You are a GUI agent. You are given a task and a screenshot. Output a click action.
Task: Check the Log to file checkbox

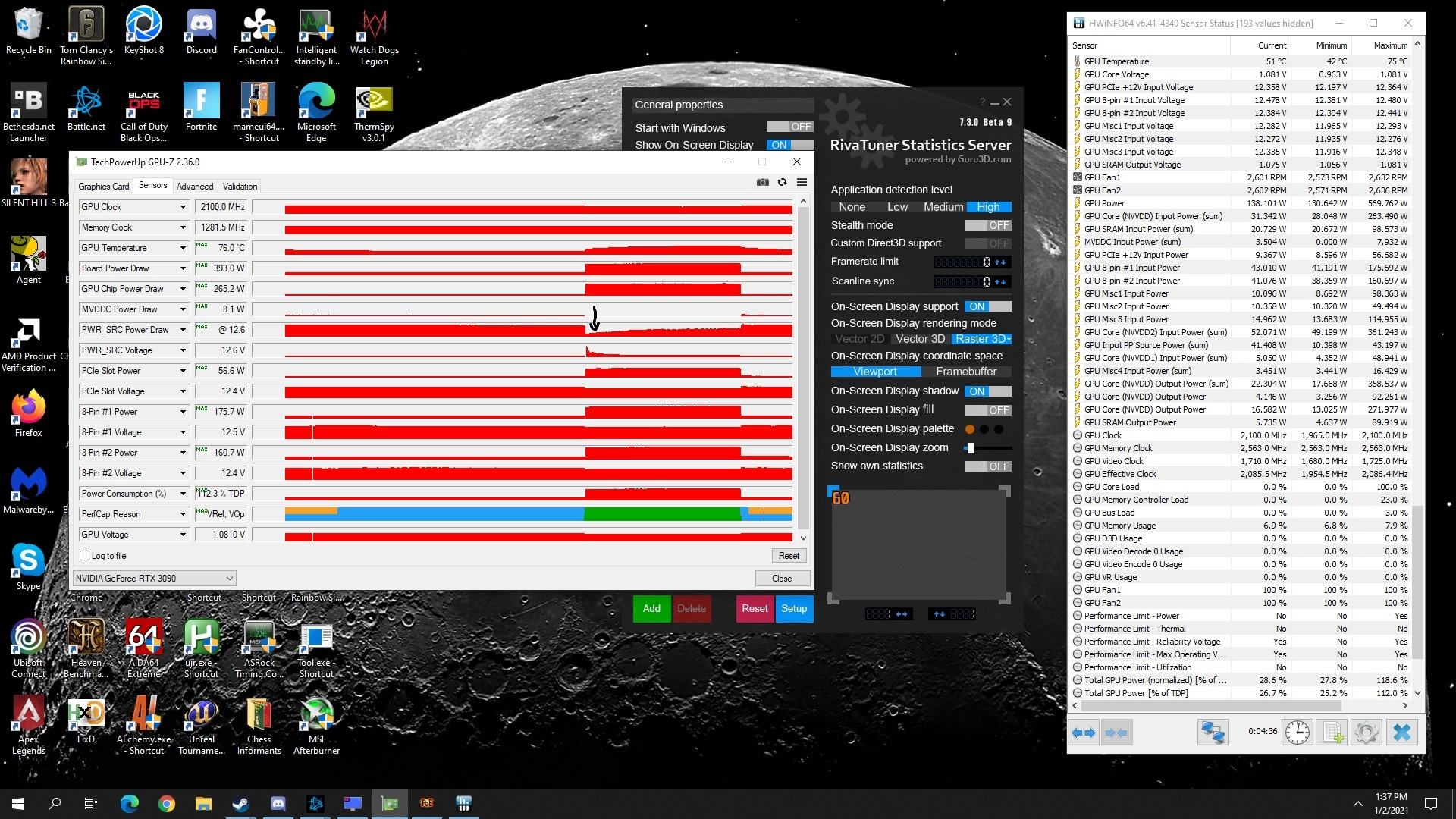[85, 556]
